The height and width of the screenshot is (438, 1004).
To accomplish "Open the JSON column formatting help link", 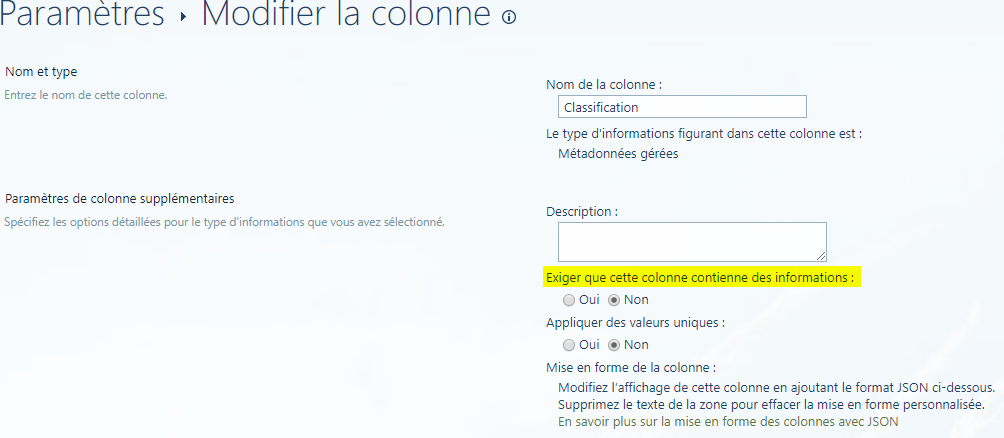I will 728,422.
